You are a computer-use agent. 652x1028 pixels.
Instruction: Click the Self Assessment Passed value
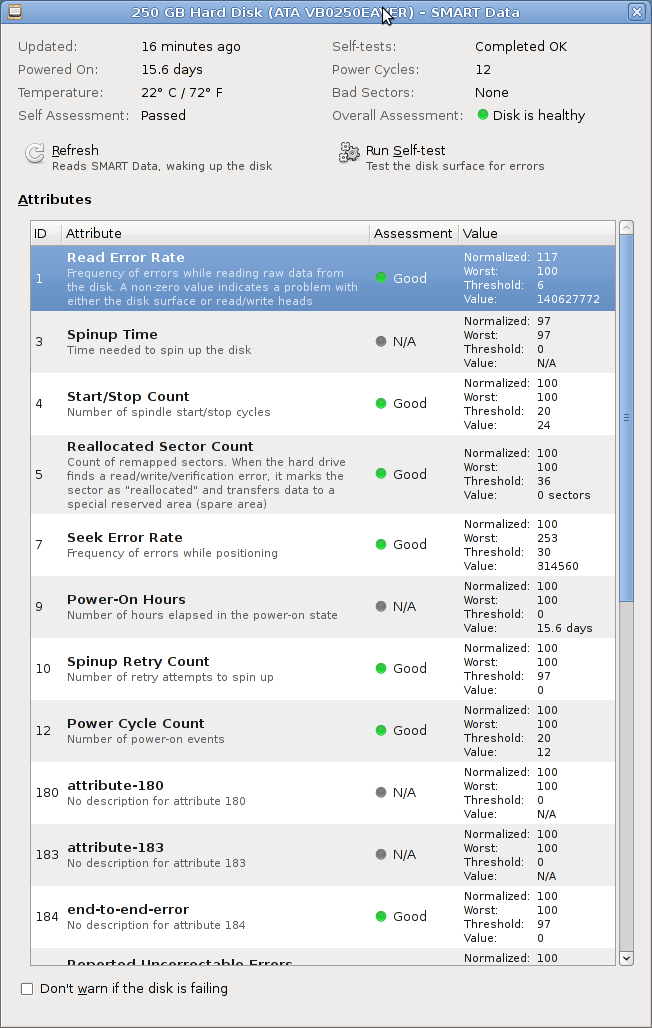(x=163, y=115)
